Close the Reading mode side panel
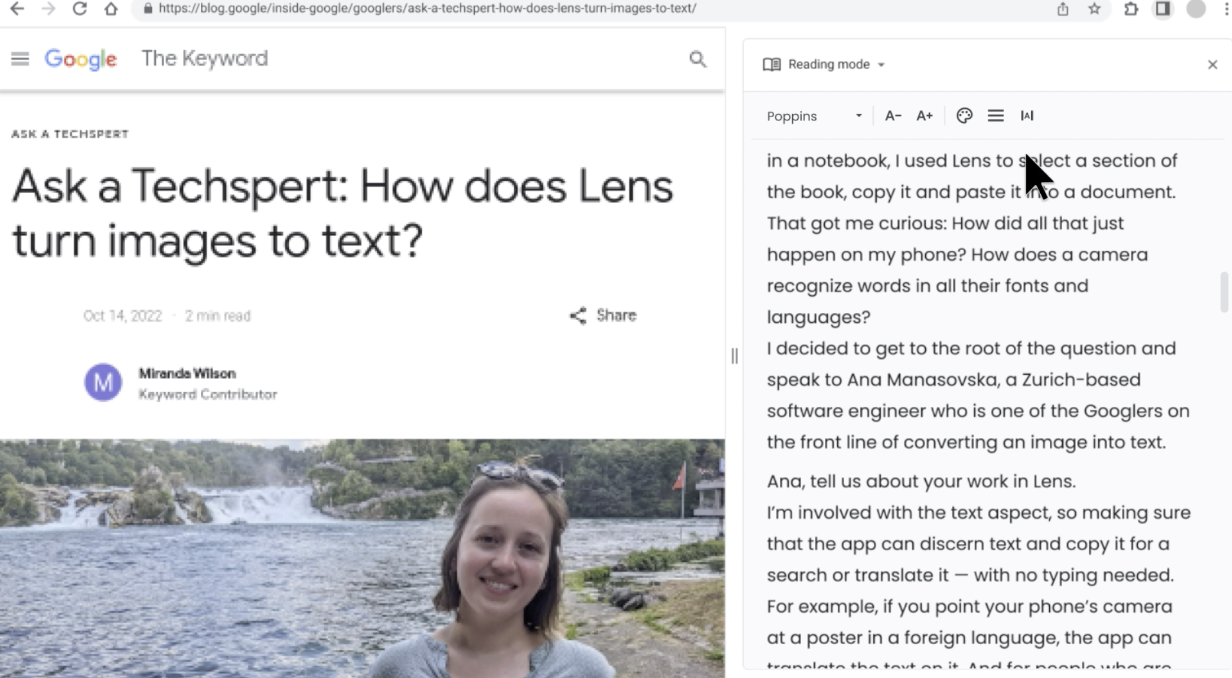 (x=1213, y=64)
